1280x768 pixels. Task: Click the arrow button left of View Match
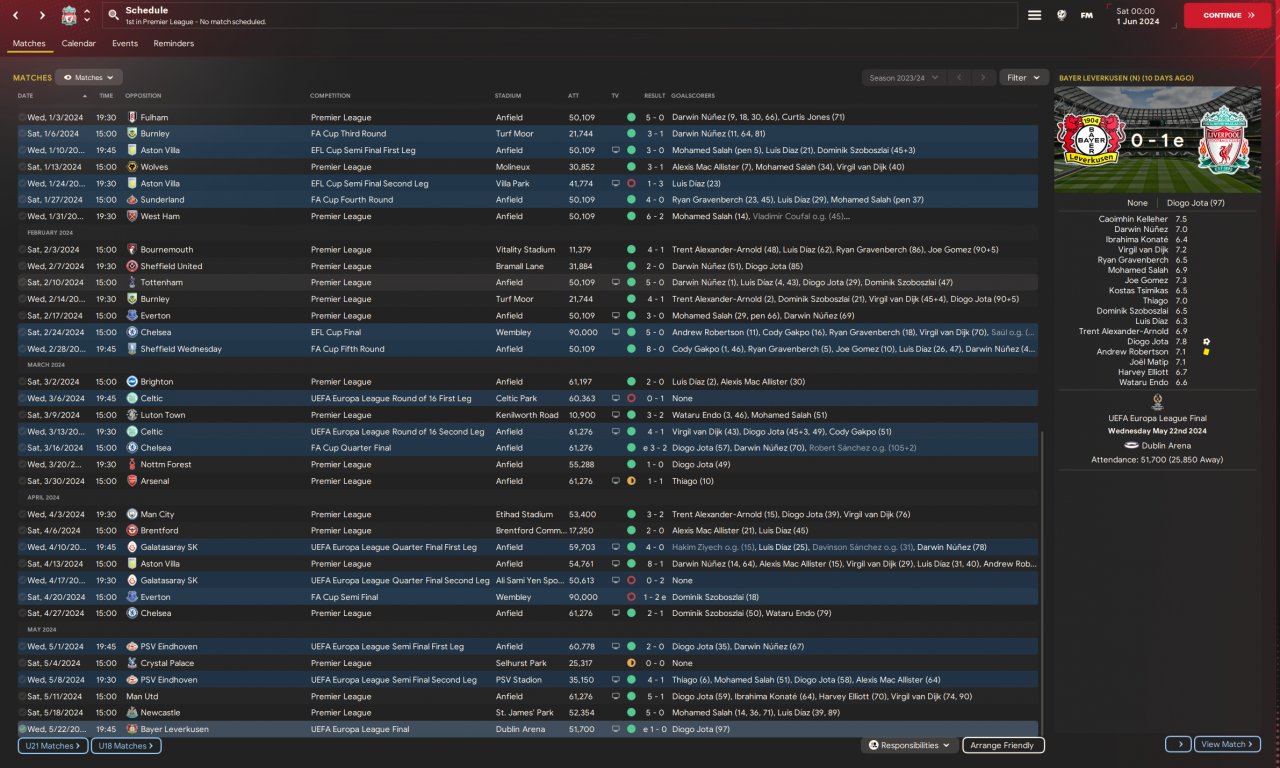[x=1178, y=744]
